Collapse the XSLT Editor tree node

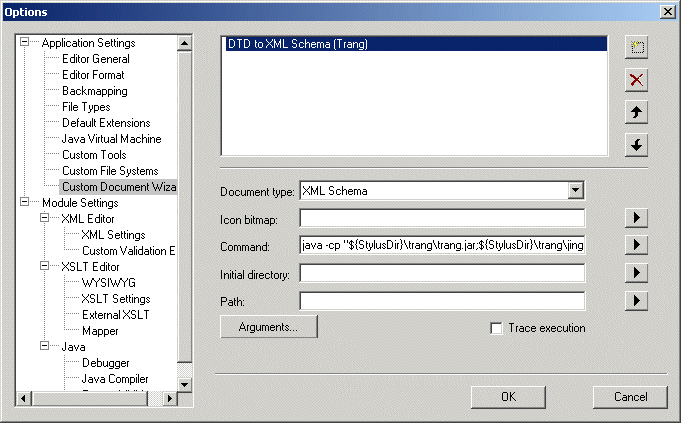click(x=44, y=267)
